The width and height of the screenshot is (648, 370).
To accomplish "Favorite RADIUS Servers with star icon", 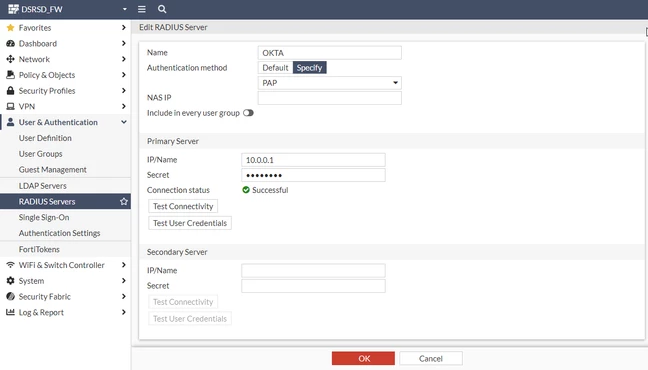I will click(x=124, y=201).
